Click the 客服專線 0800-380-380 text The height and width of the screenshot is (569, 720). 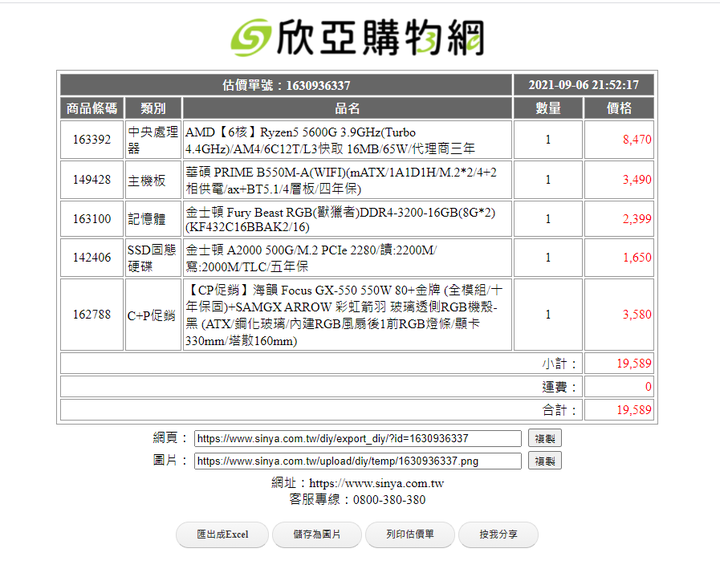[358, 500]
